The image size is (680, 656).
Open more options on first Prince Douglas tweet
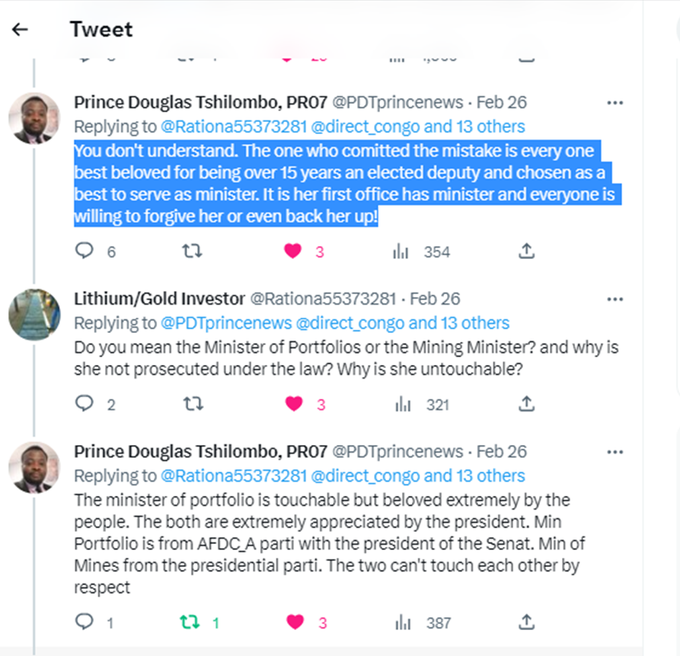616,102
